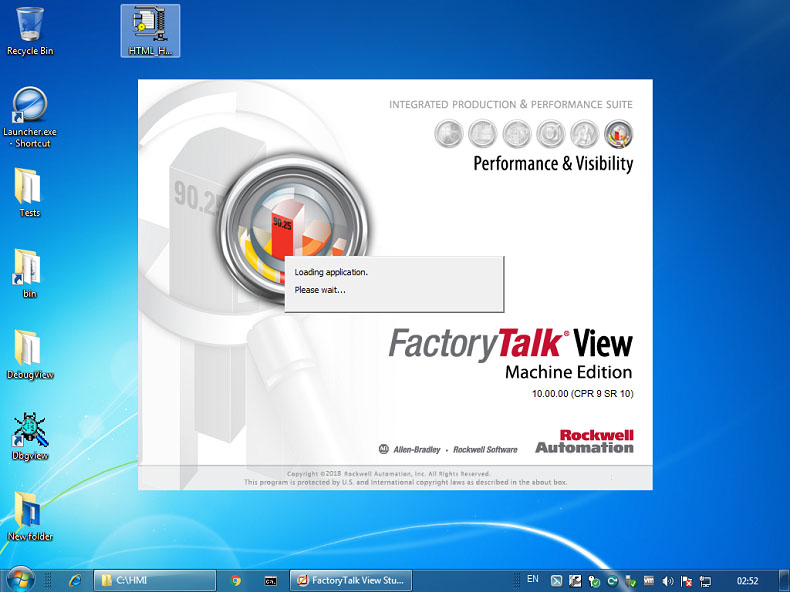Switch to FactoryTalk View Studio taskbar button

(x=351, y=580)
